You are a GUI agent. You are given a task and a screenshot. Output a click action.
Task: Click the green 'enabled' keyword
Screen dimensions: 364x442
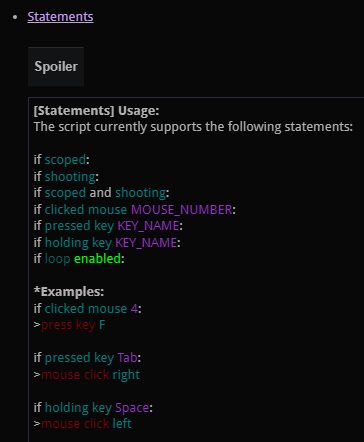[x=97, y=259]
